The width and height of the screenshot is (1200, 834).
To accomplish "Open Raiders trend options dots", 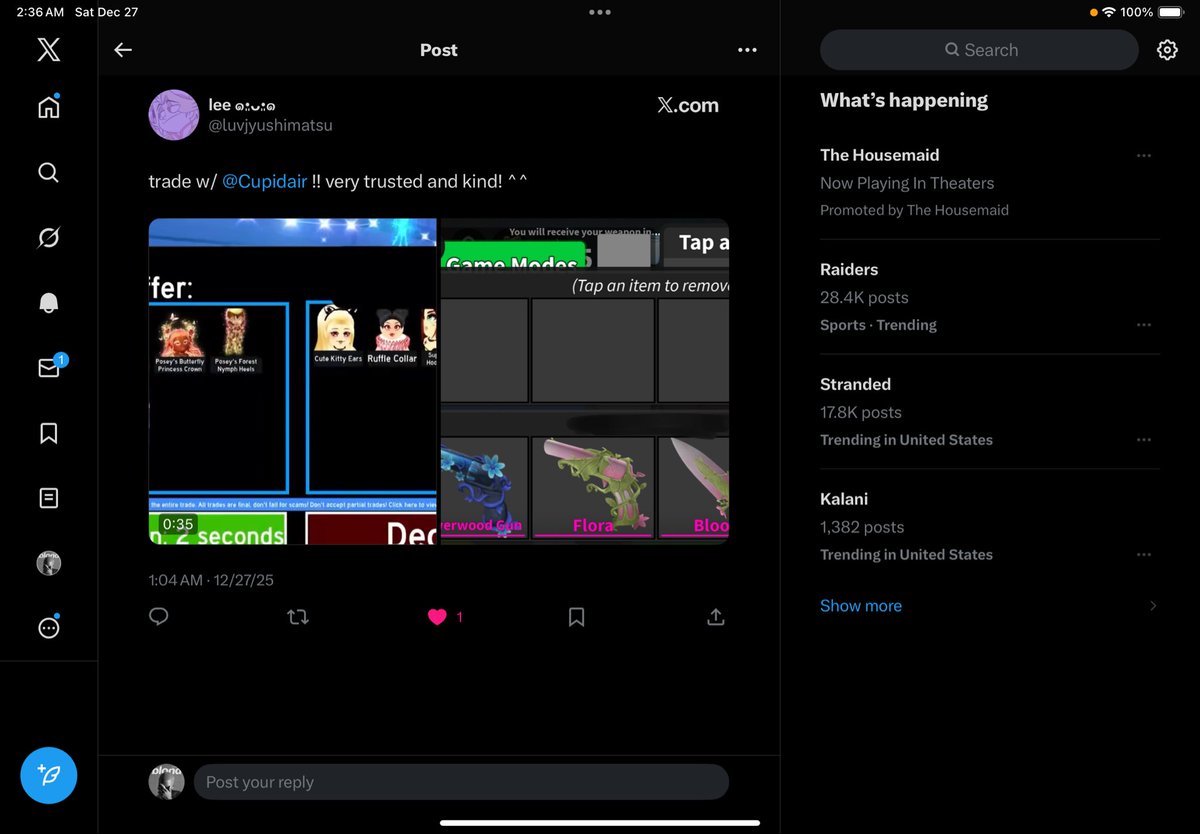I will (1144, 325).
